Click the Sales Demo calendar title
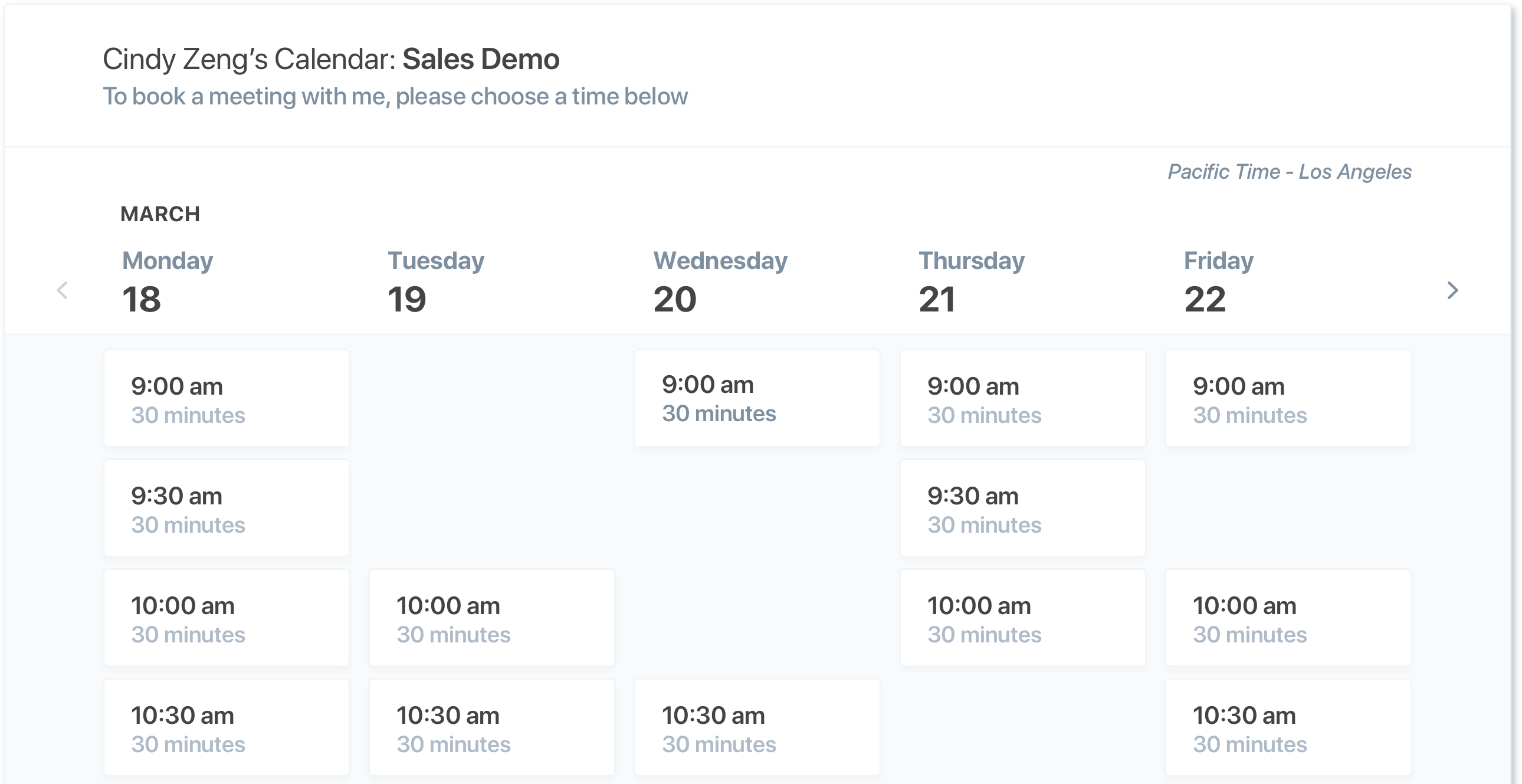Screen dimensions: 1522x784 pos(480,59)
